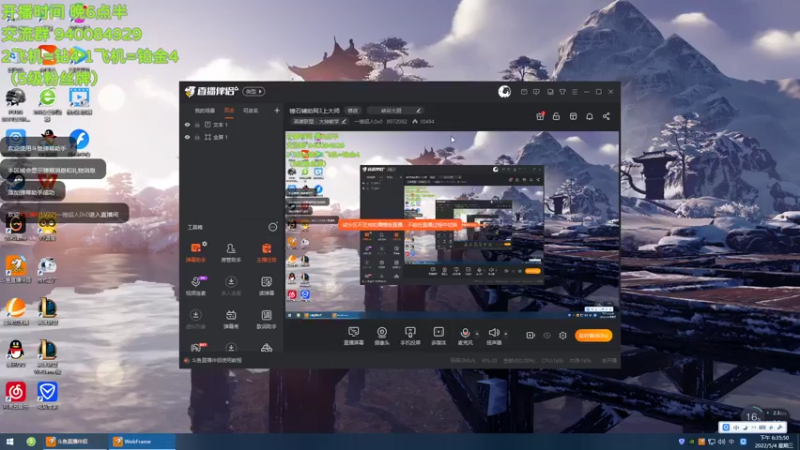
Task: Click the orange start live button
Action: click(x=593, y=335)
